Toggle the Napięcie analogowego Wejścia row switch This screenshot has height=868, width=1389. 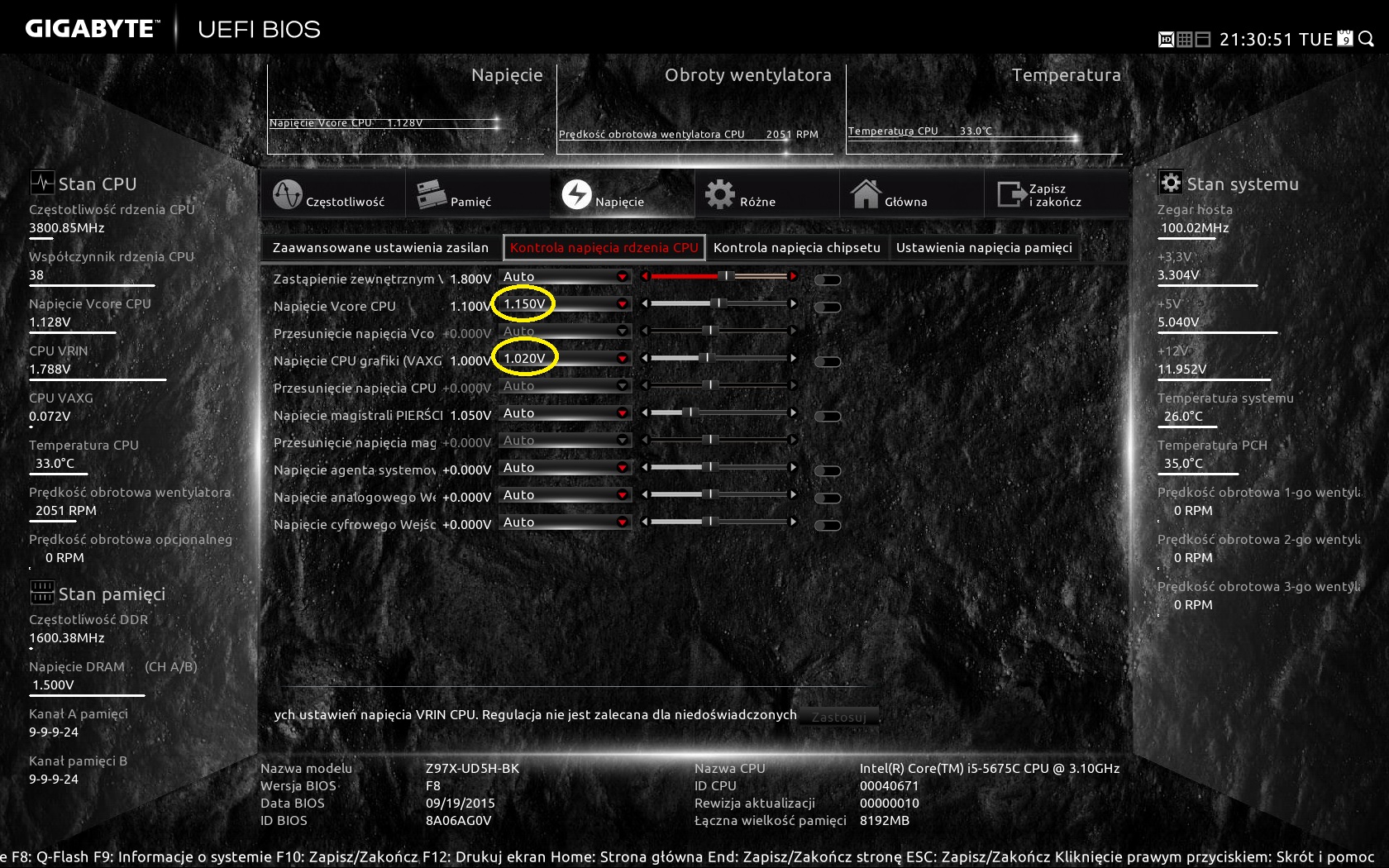(x=828, y=498)
